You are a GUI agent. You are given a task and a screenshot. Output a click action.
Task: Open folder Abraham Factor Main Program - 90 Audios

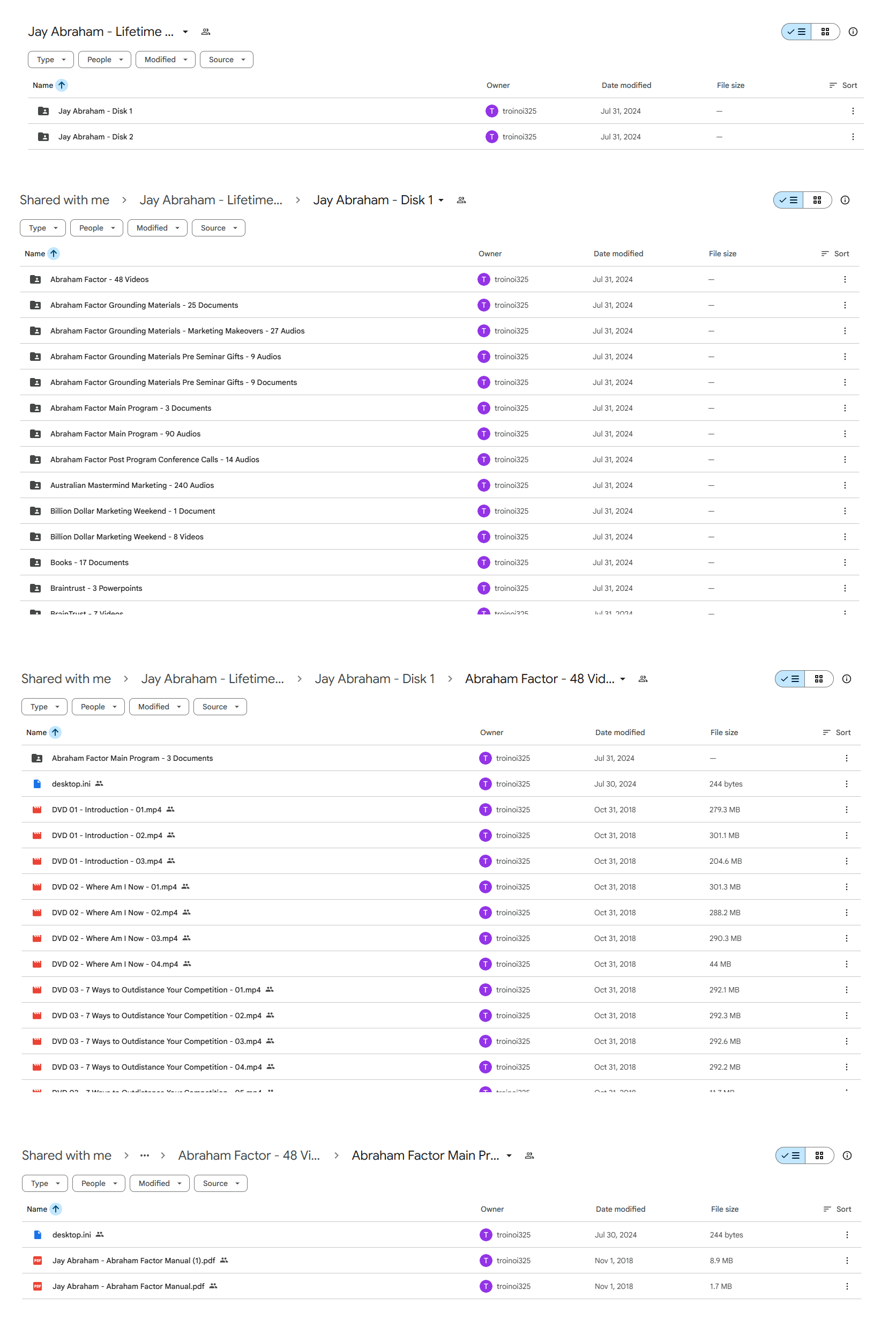pos(439,434)
